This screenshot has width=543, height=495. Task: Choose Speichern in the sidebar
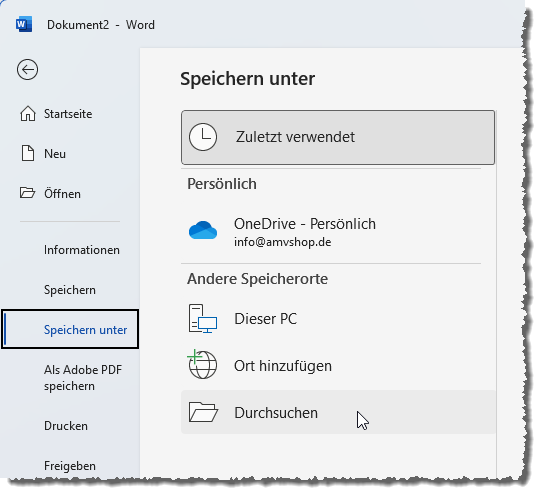pos(70,290)
